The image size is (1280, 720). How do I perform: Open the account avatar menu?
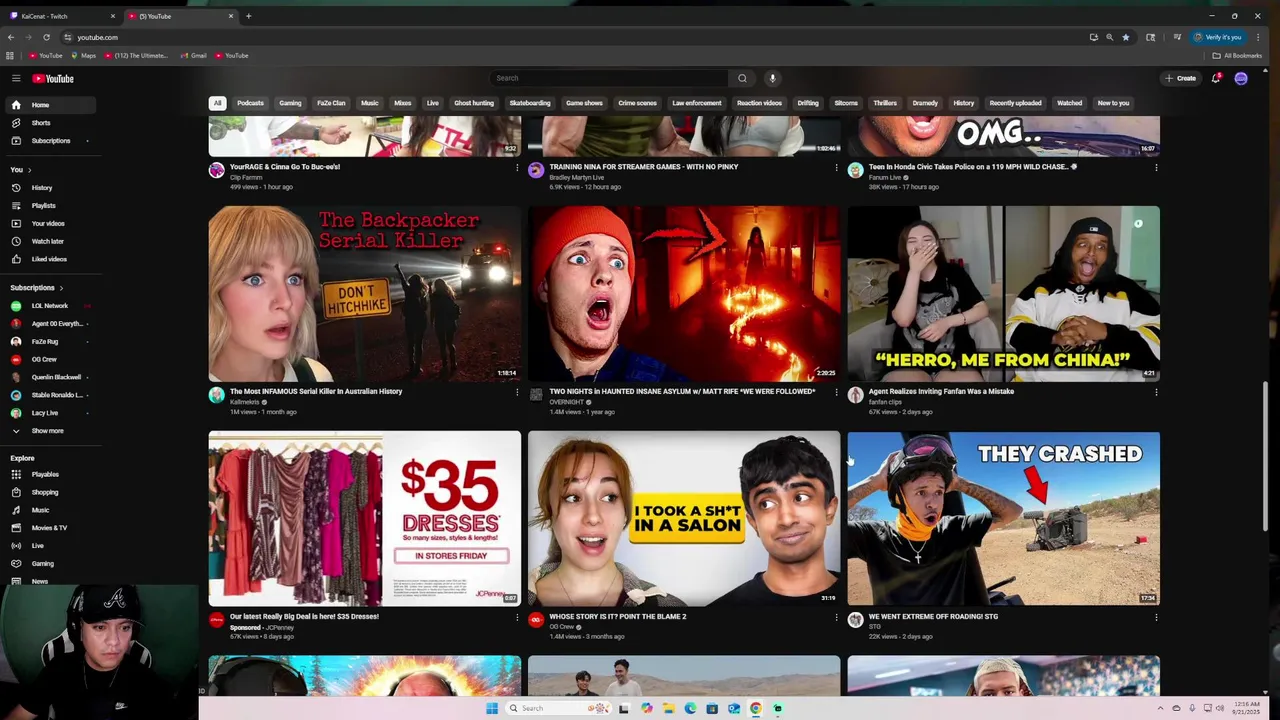(x=1241, y=78)
